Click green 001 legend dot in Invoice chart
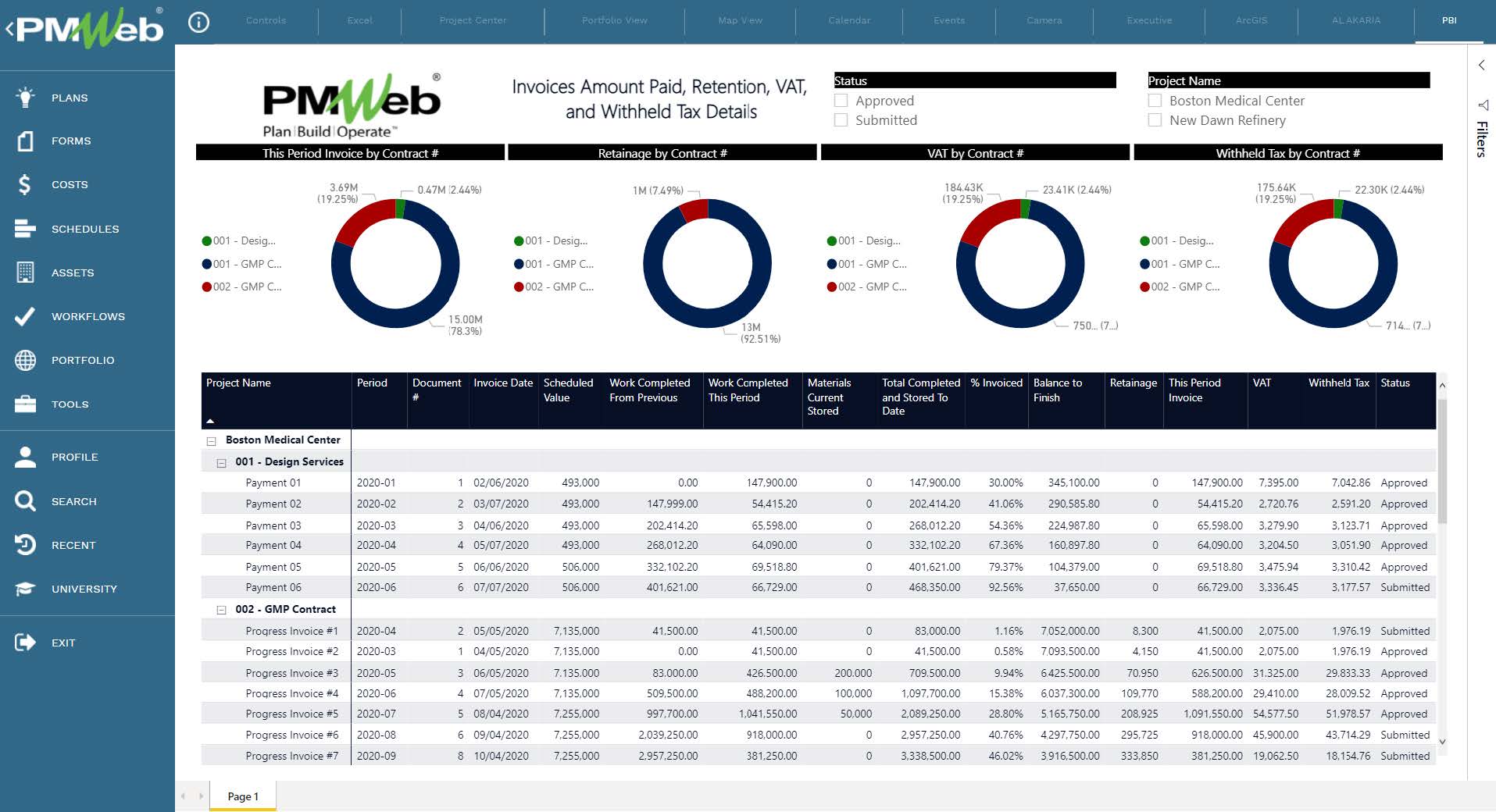The height and width of the screenshot is (812, 1496). tap(207, 241)
